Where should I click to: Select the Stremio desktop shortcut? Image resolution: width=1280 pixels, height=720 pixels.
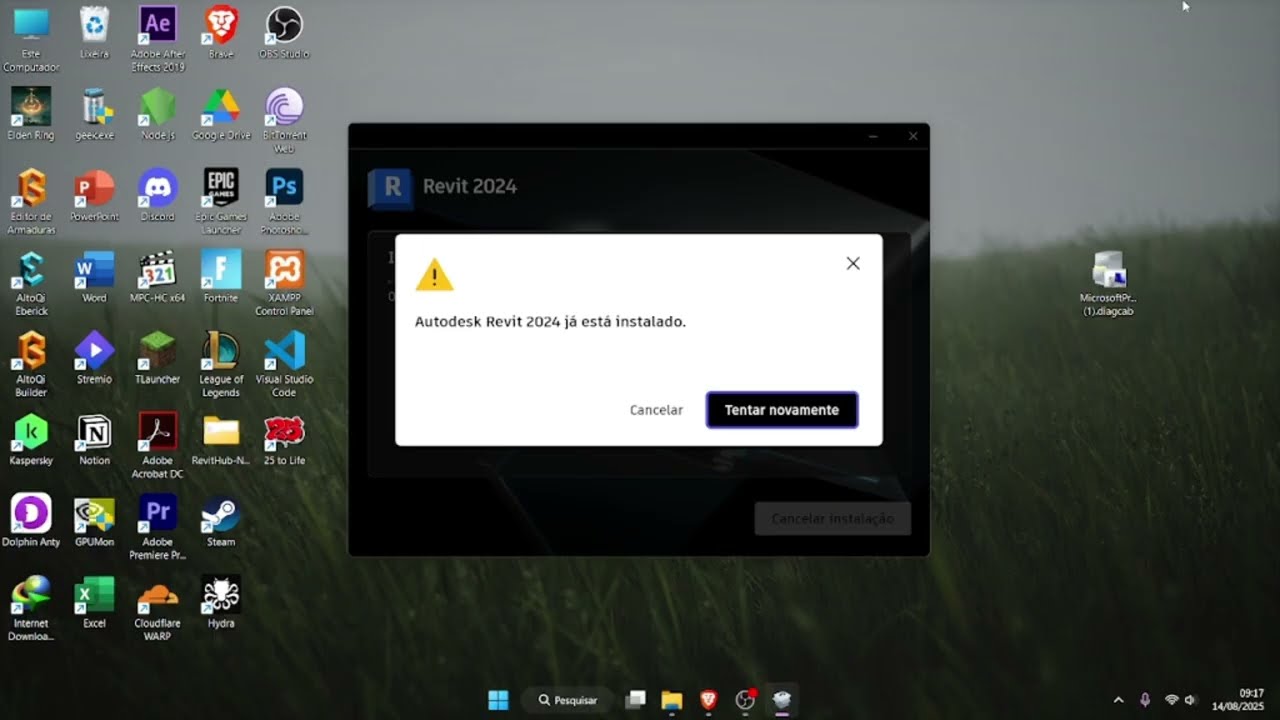[x=94, y=358]
